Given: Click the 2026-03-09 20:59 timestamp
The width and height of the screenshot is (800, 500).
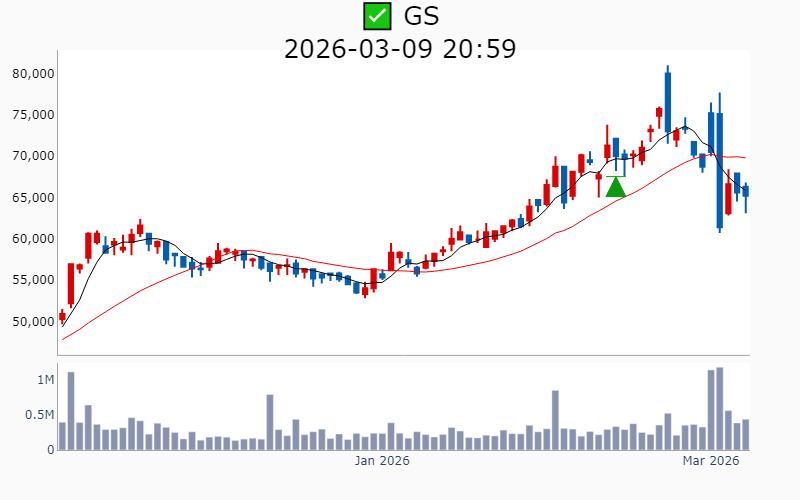Looking at the screenshot, I should tap(400, 48).
